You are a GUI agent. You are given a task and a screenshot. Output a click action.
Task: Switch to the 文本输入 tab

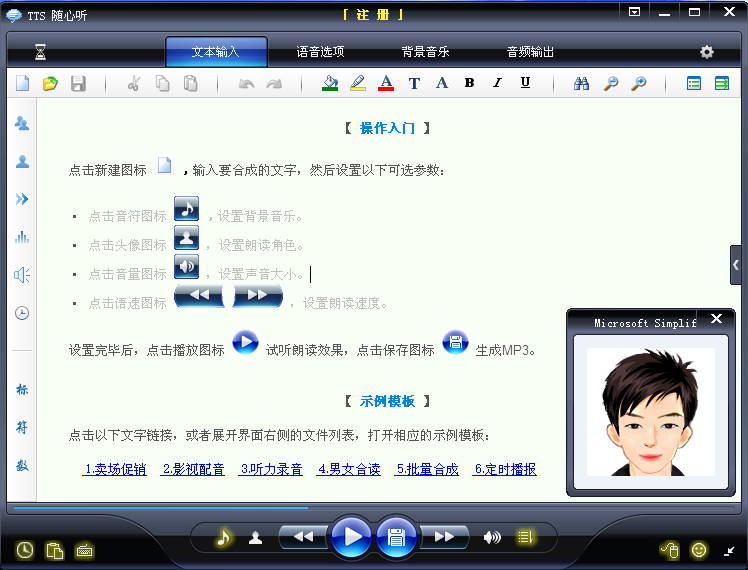coord(216,52)
